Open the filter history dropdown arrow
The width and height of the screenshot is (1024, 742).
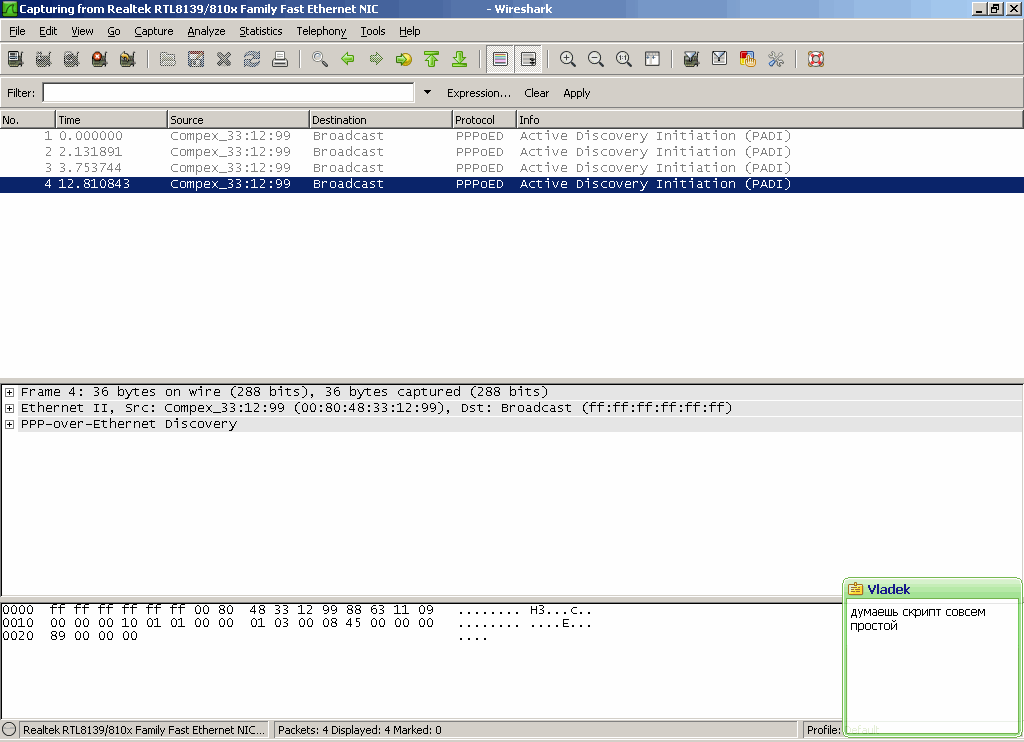pos(427,93)
